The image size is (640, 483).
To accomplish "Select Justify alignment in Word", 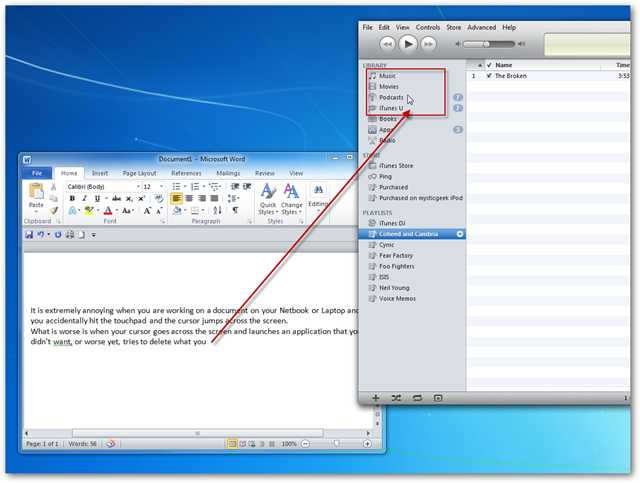I will coord(214,198).
